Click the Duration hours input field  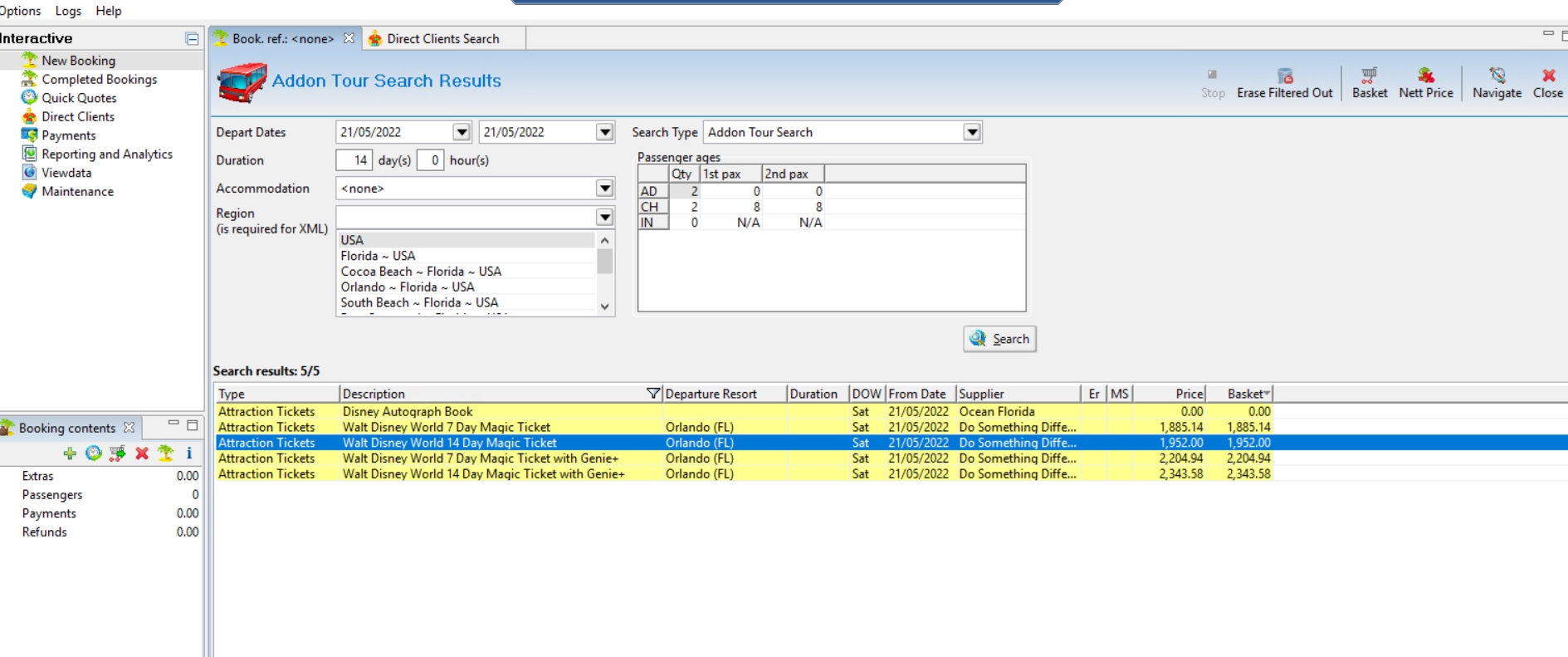pyautogui.click(x=430, y=160)
